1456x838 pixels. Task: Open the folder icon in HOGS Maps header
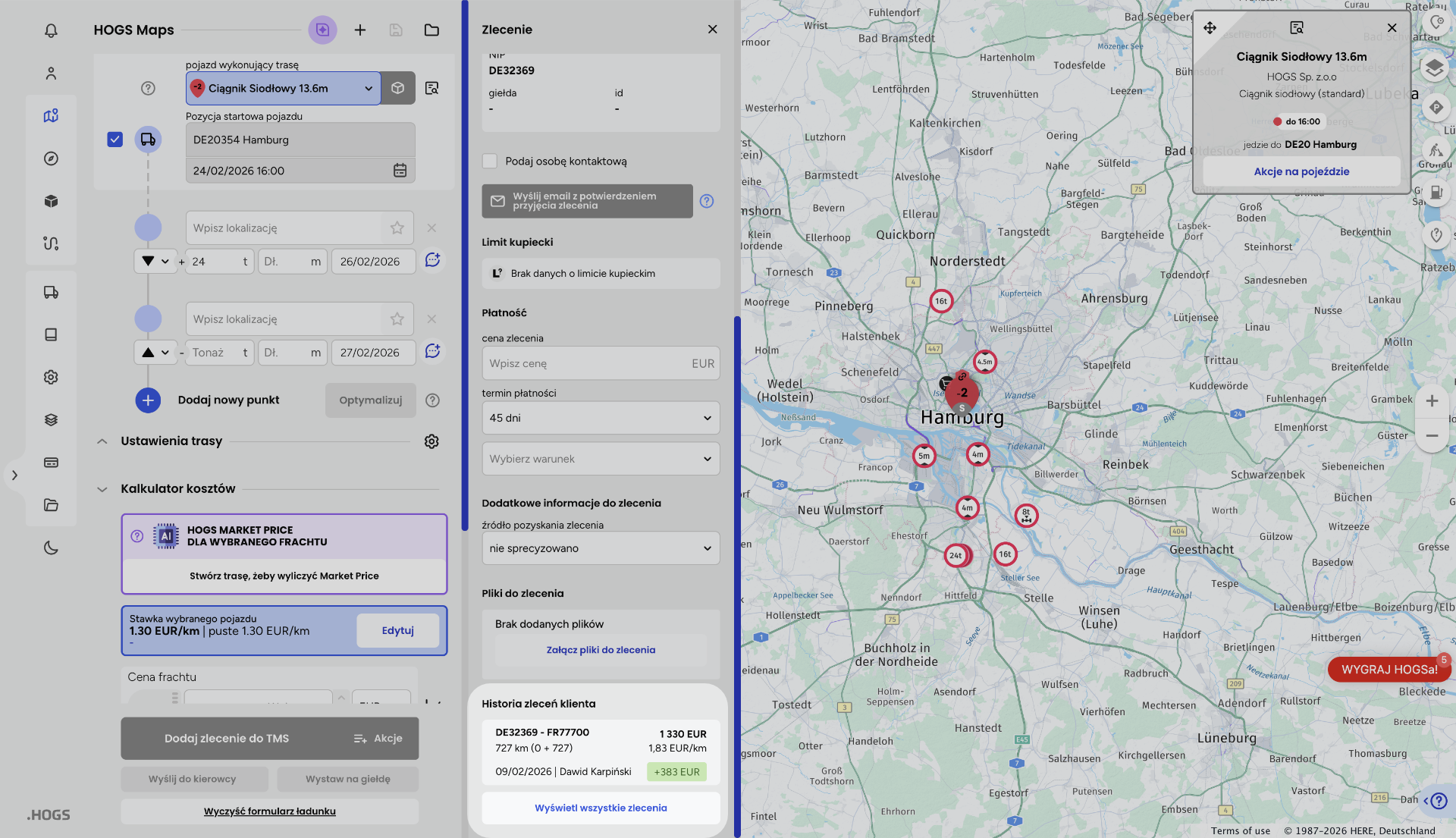[431, 30]
